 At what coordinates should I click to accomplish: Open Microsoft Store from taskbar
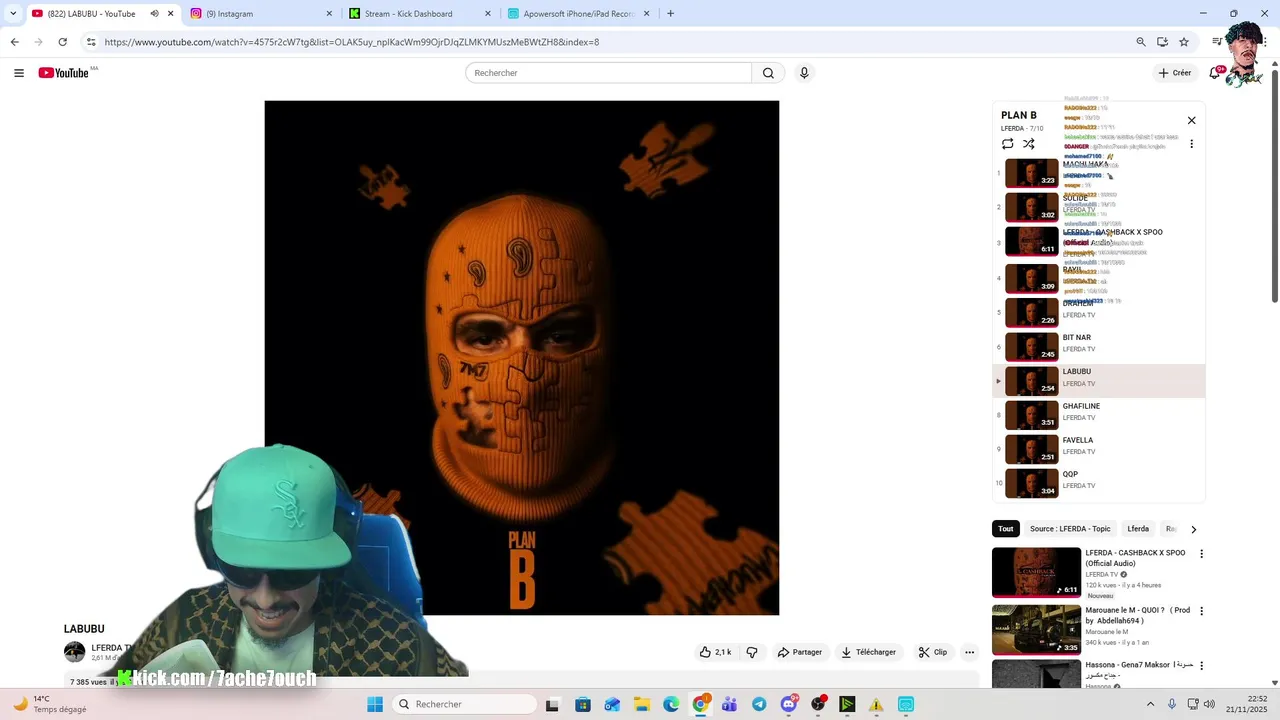point(583,704)
